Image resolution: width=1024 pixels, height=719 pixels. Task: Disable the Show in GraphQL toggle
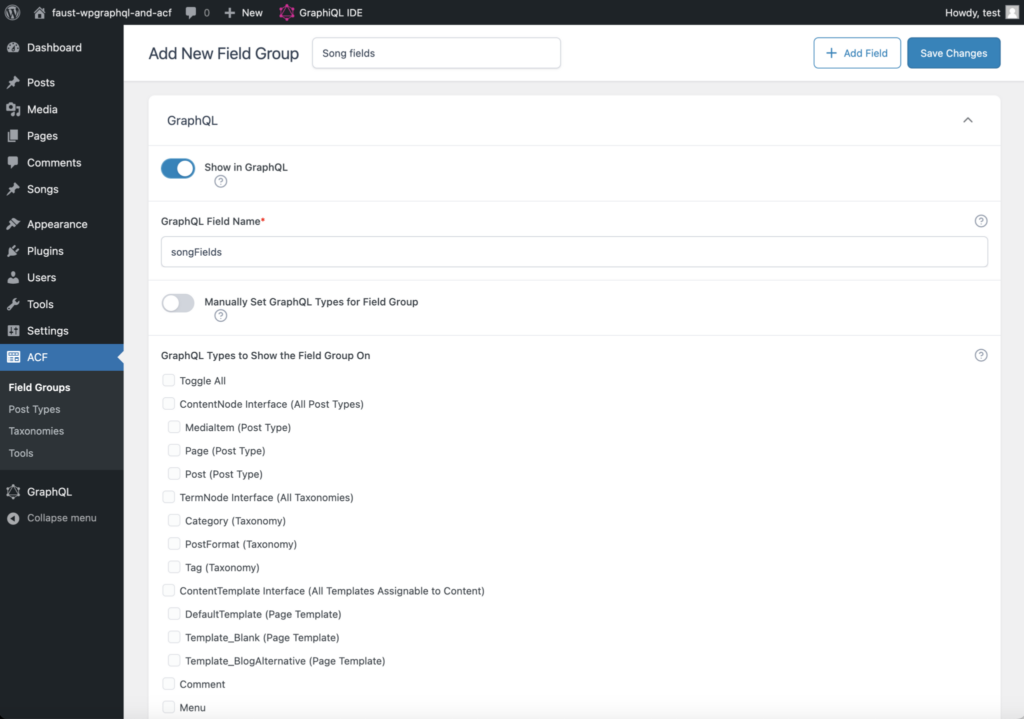(178, 168)
